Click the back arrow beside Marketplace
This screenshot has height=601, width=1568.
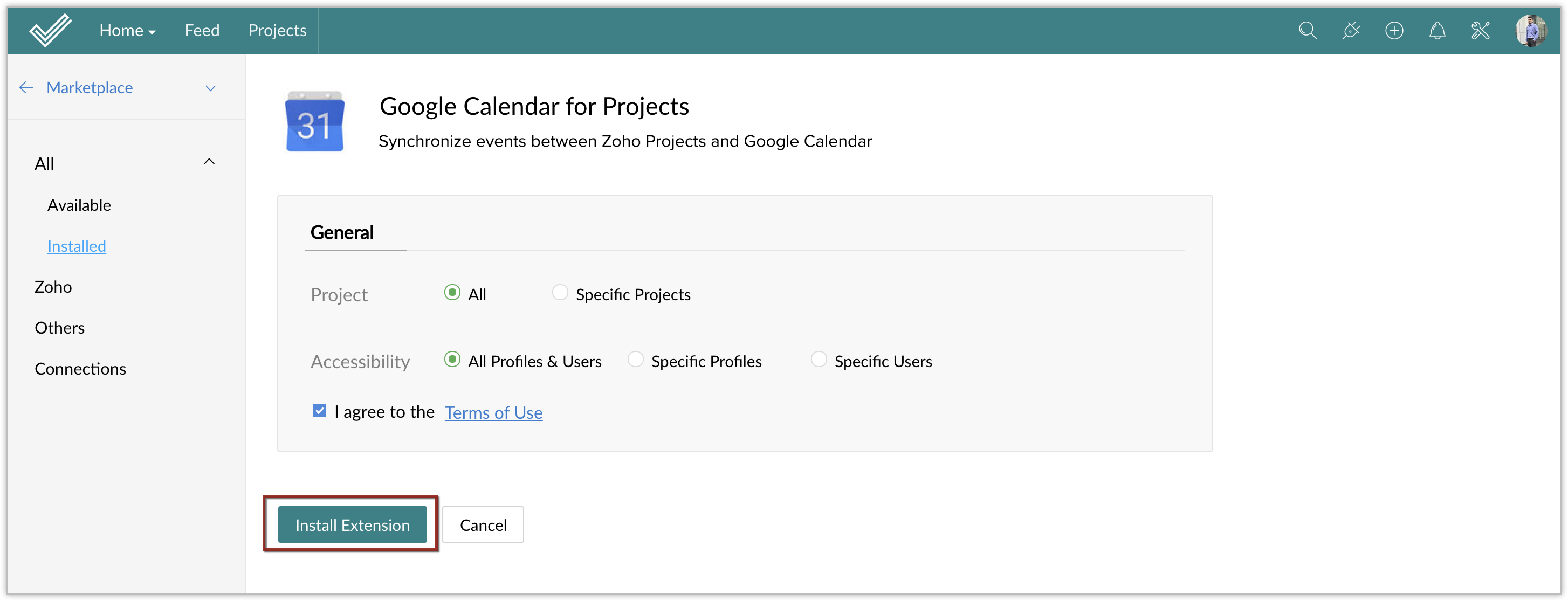point(26,88)
